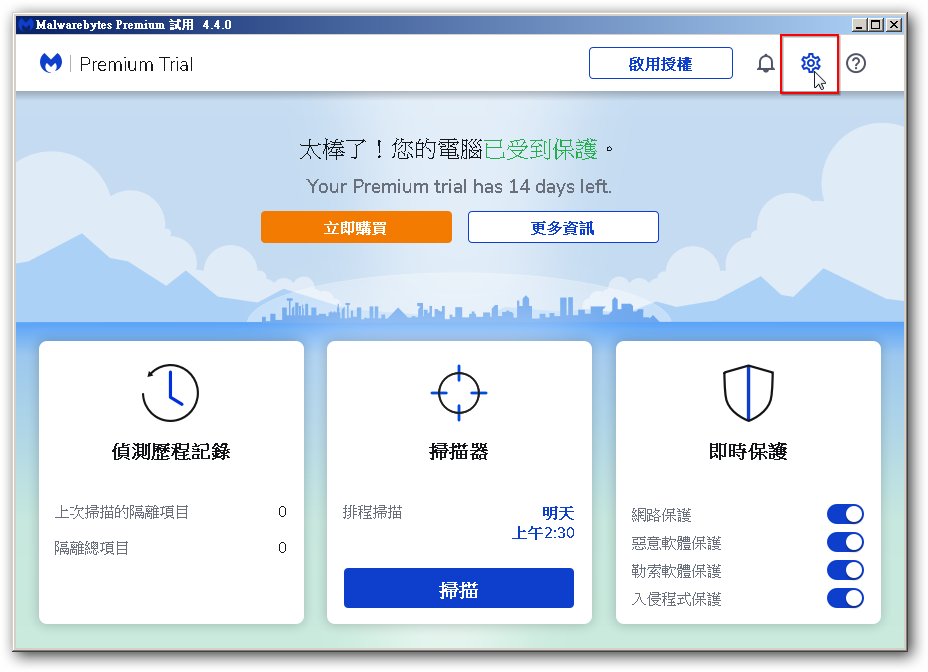Open notifications with the bell icon
The height and width of the screenshot is (672, 928).
click(765, 64)
